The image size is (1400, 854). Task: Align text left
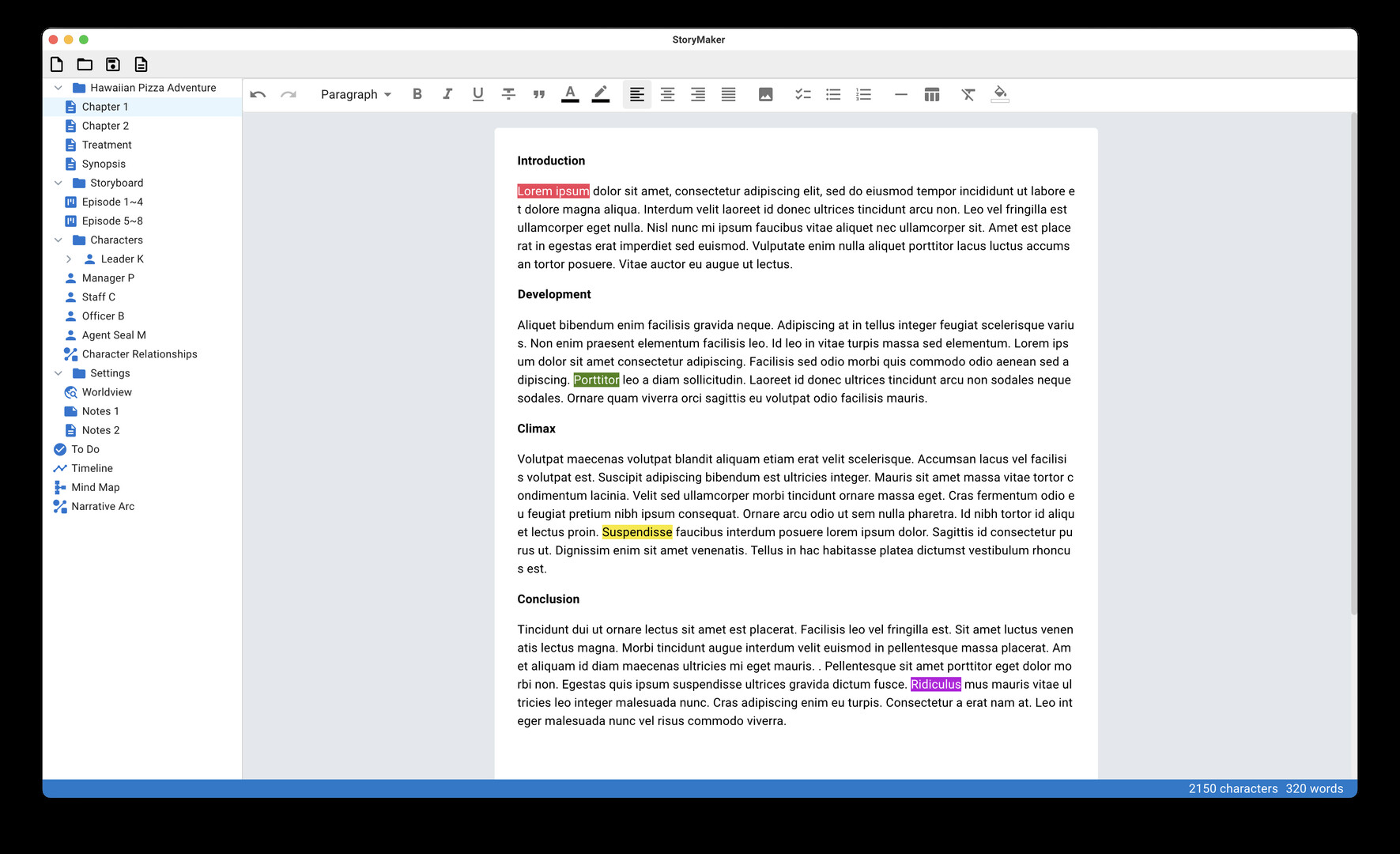(x=637, y=94)
